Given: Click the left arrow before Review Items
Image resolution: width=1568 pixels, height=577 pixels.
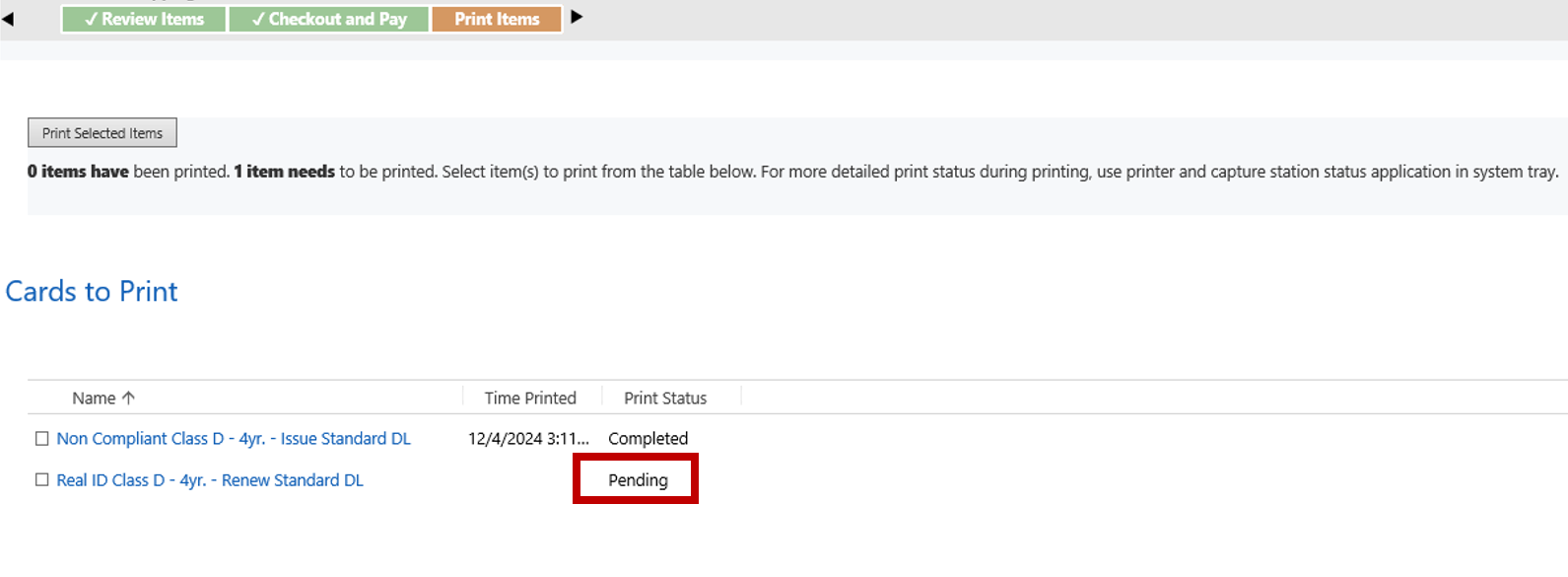Looking at the screenshot, I should tap(8, 19).
